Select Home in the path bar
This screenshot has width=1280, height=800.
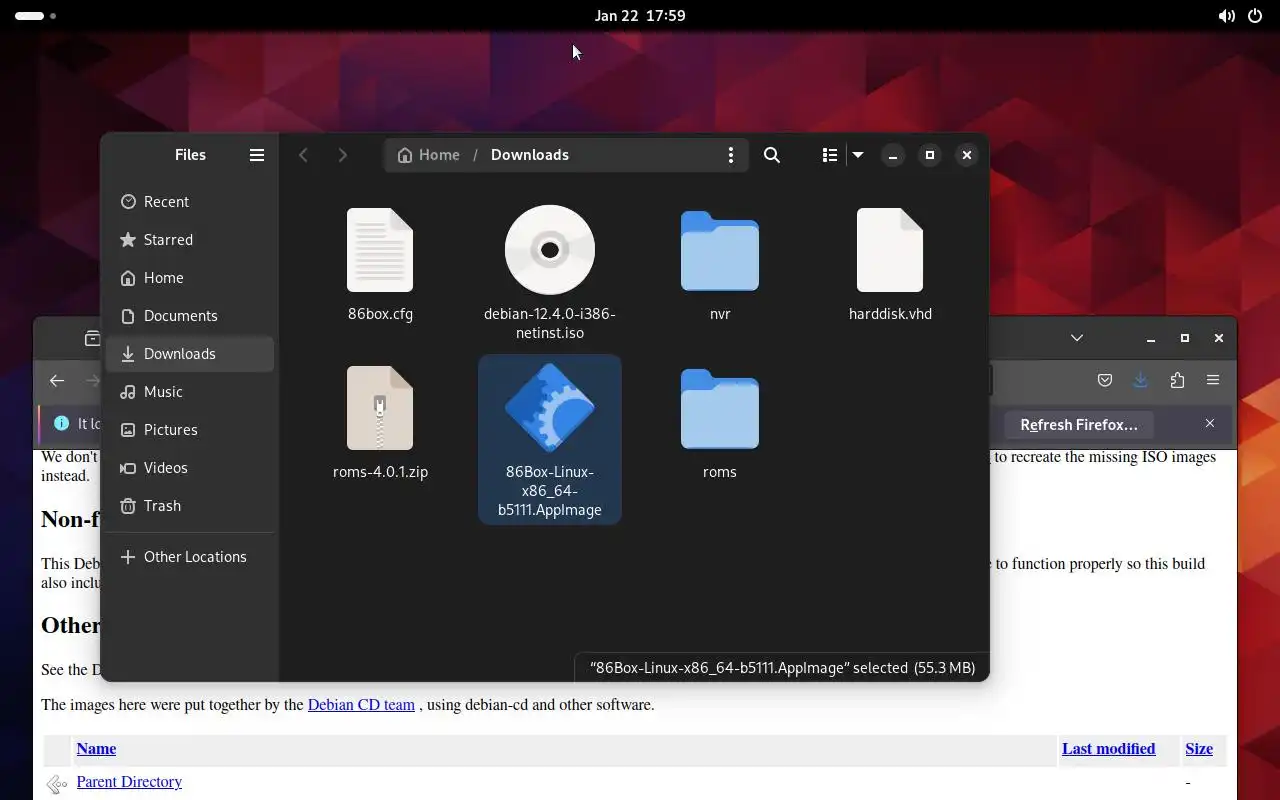(429, 155)
